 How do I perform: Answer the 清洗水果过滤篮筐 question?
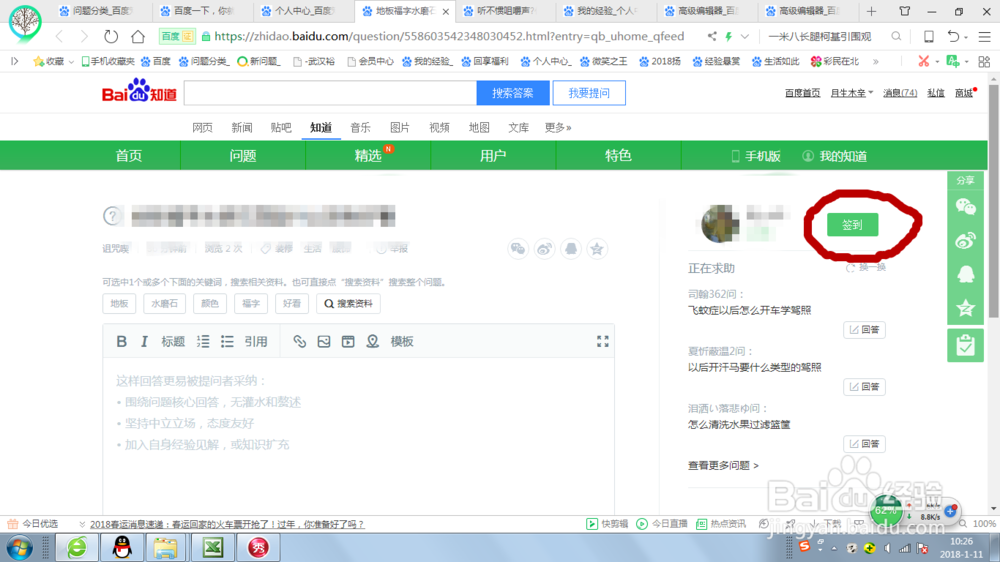(864, 444)
